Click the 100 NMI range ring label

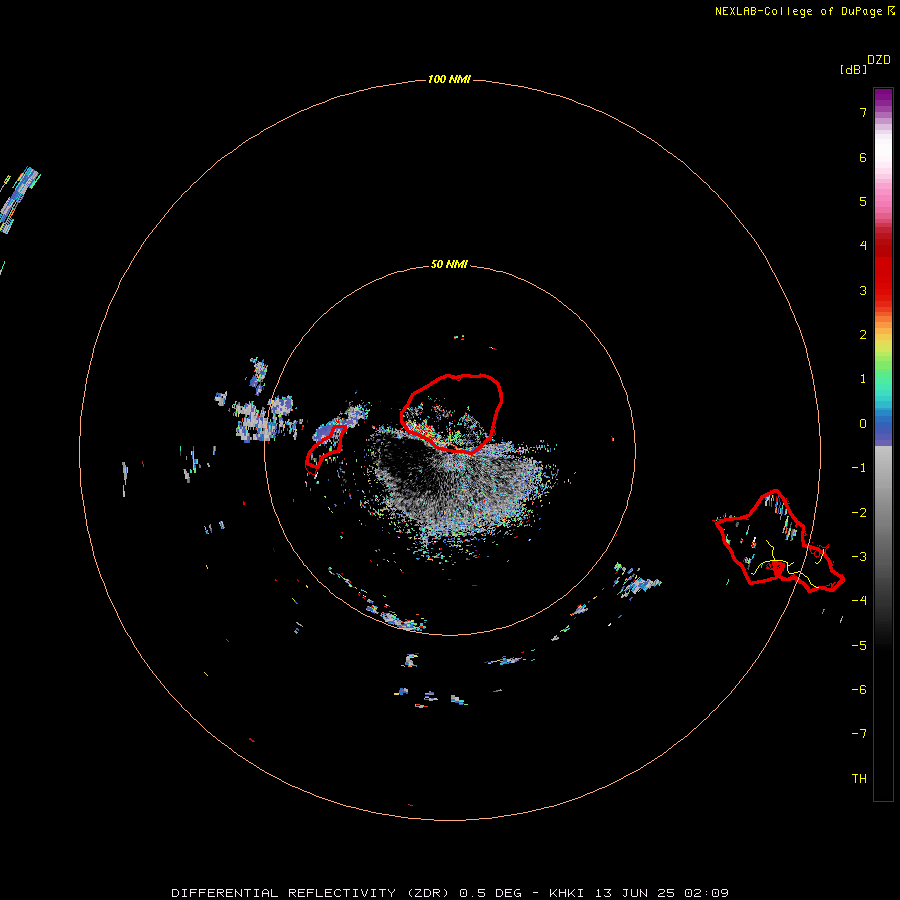[x=449, y=79]
